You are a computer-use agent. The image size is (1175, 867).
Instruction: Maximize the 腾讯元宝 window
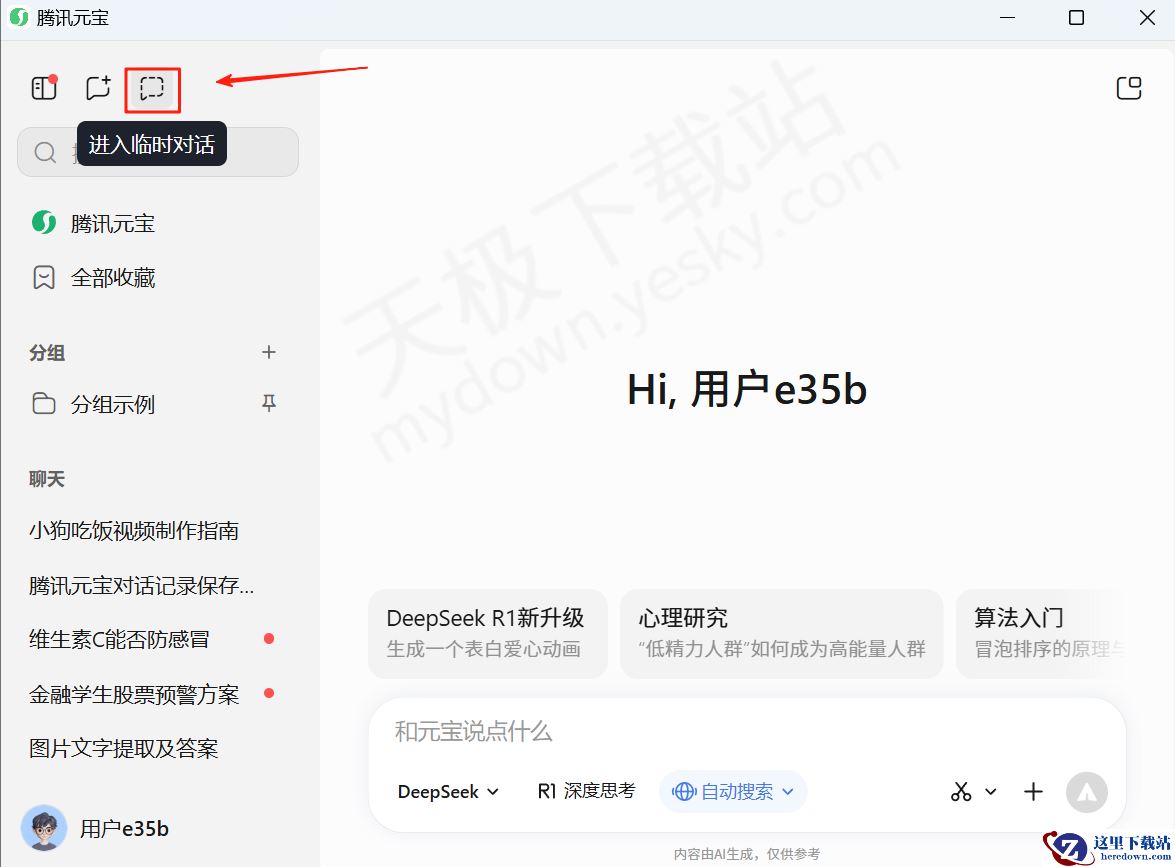coord(1076,17)
